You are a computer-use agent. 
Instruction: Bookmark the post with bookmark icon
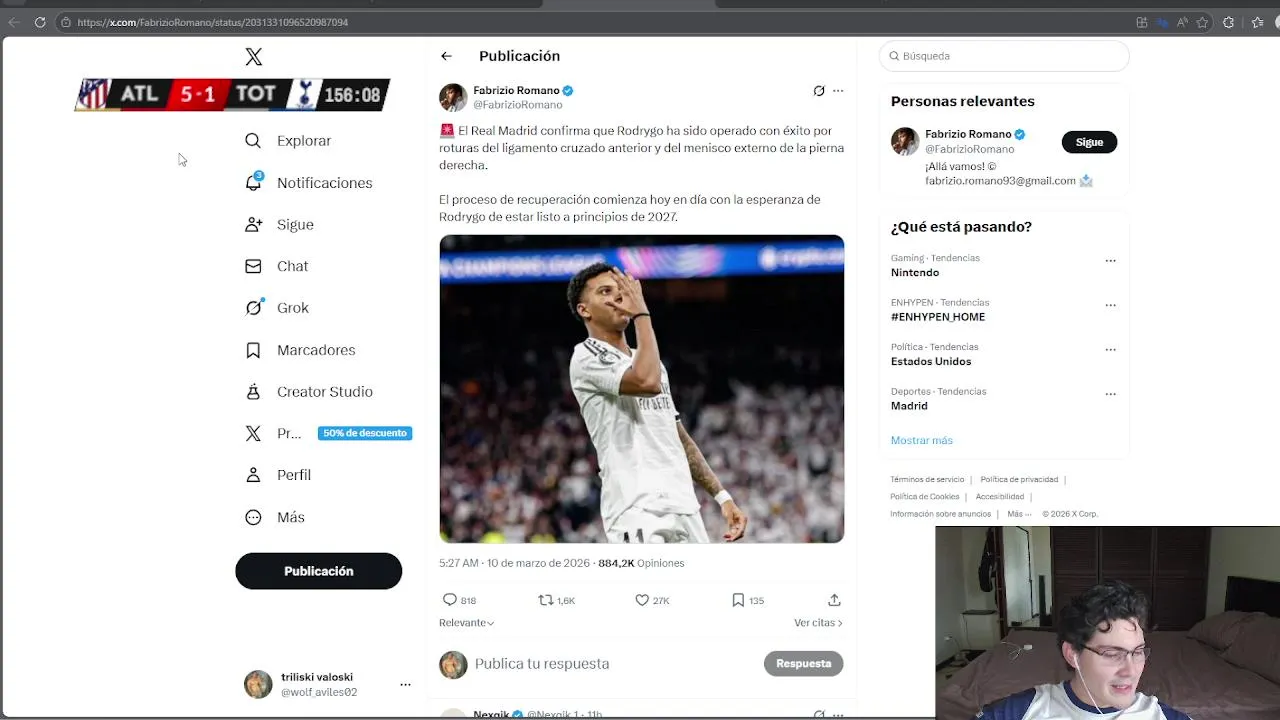point(738,600)
